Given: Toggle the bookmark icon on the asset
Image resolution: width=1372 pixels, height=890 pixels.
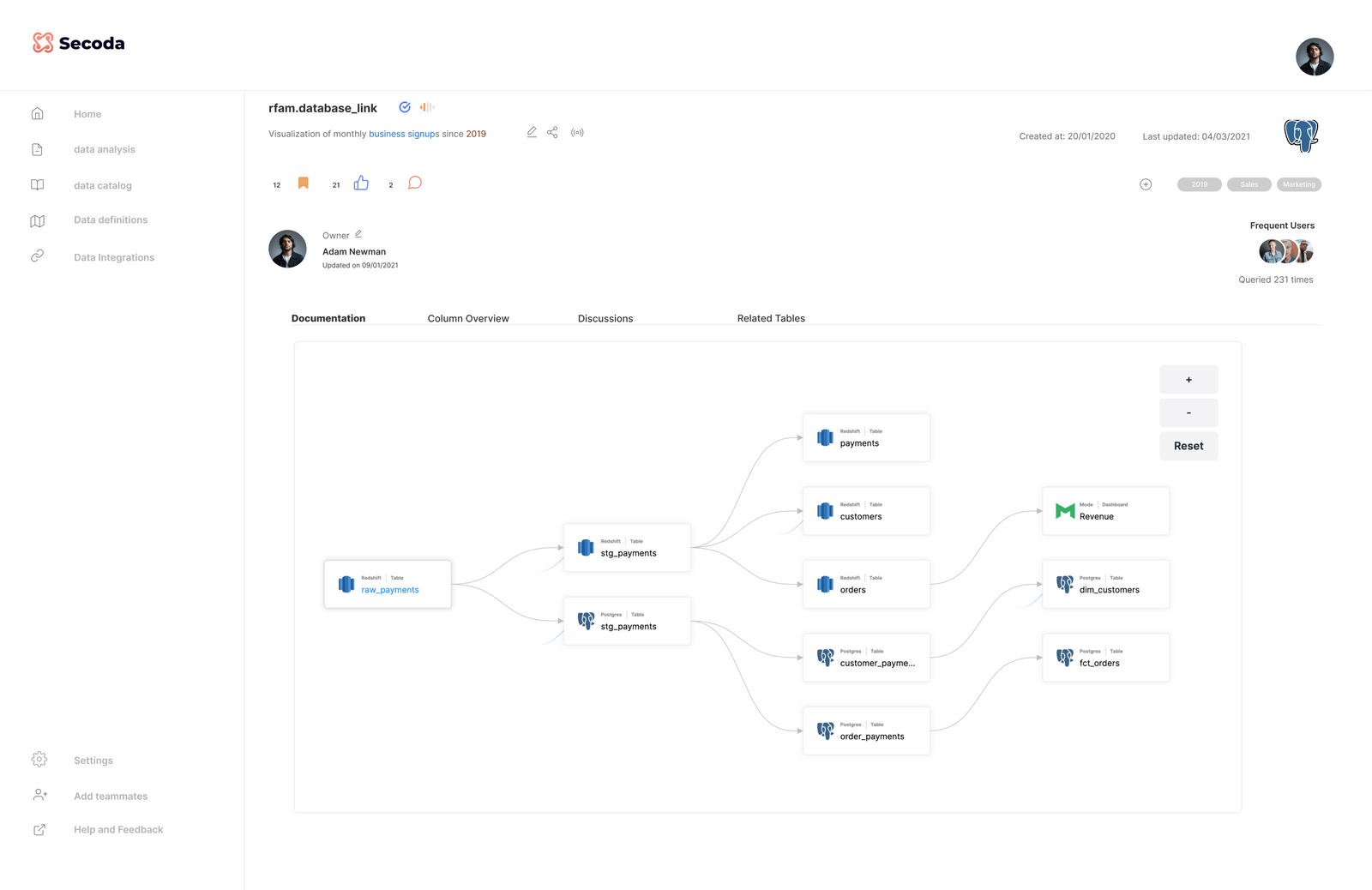Looking at the screenshot, I should coord(303,183).
